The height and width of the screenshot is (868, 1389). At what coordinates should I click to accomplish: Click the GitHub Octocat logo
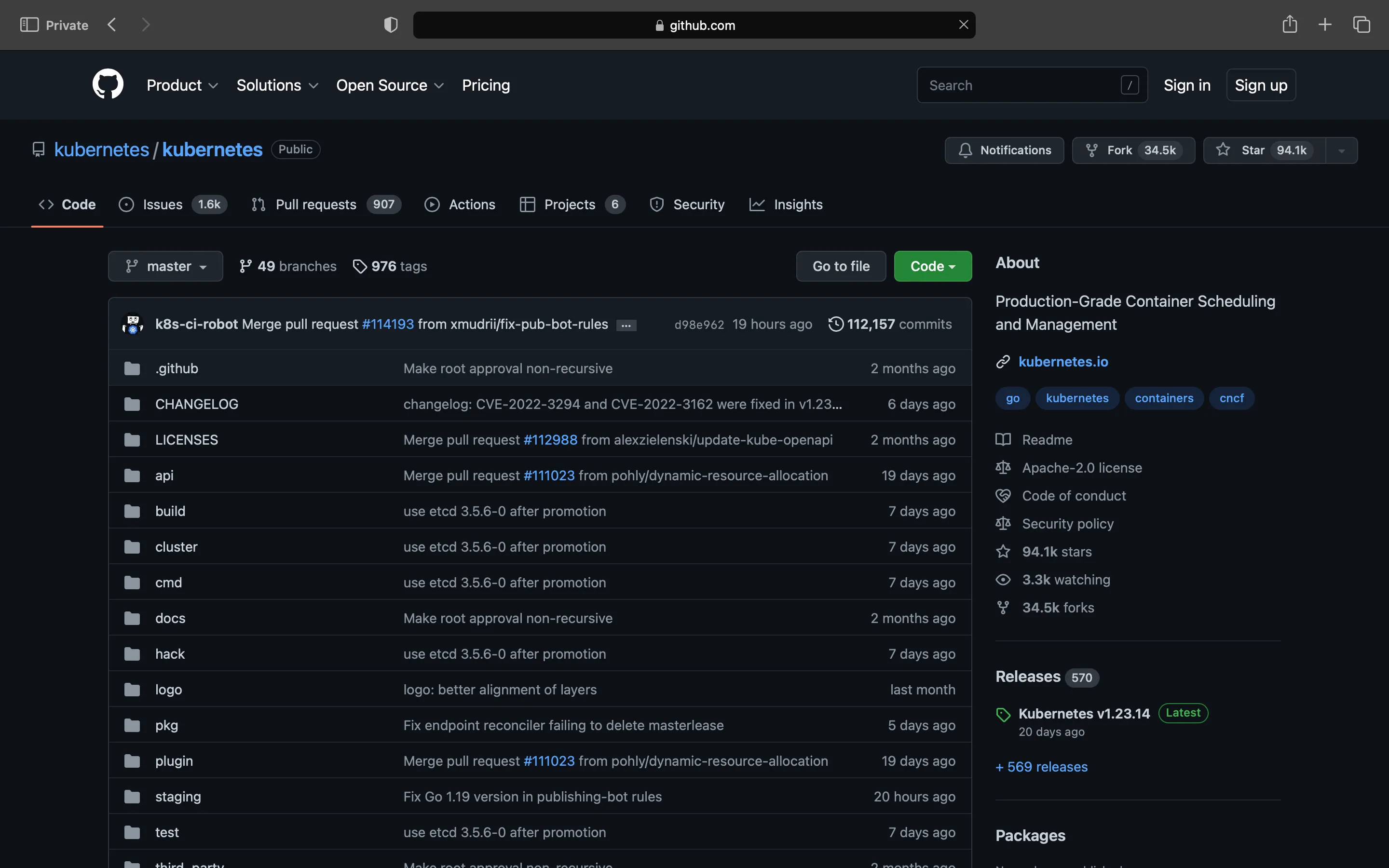pos(108,84)
